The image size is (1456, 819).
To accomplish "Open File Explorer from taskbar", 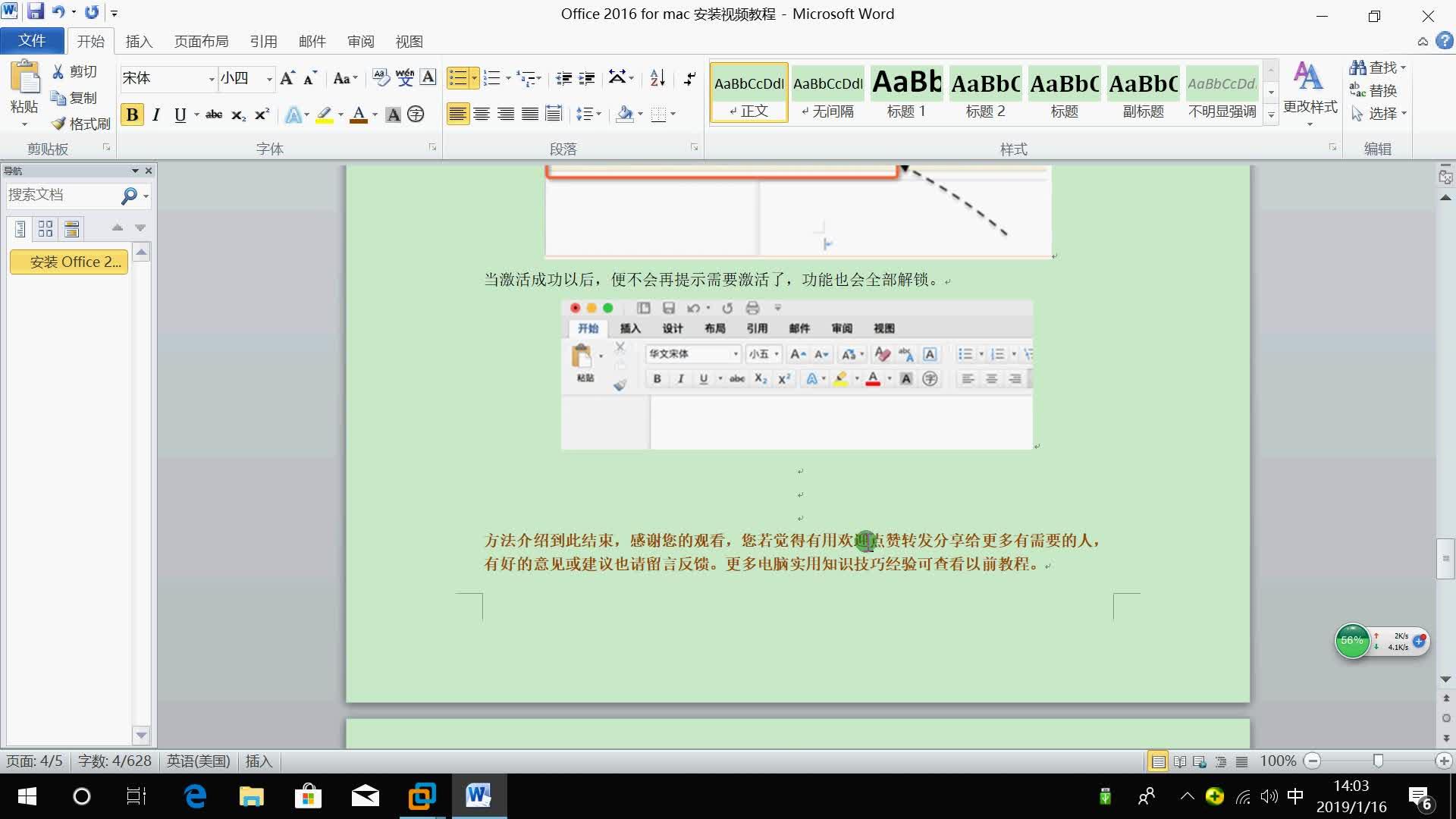I will pyautogui.click(x=251, y=796).
